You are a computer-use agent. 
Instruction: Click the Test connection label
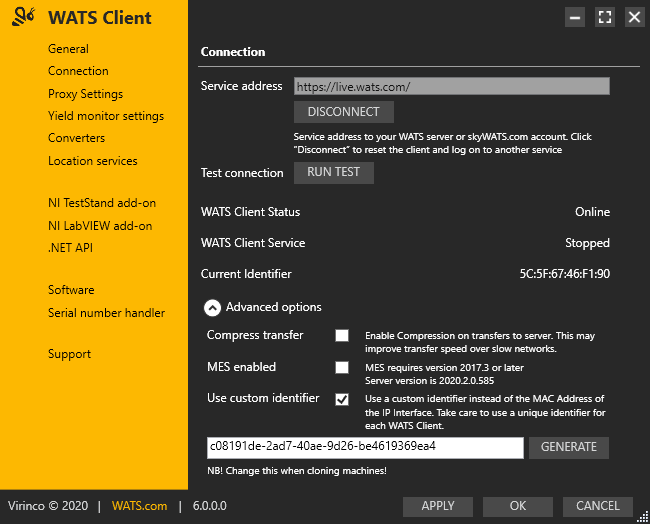[x=242, y=173]
